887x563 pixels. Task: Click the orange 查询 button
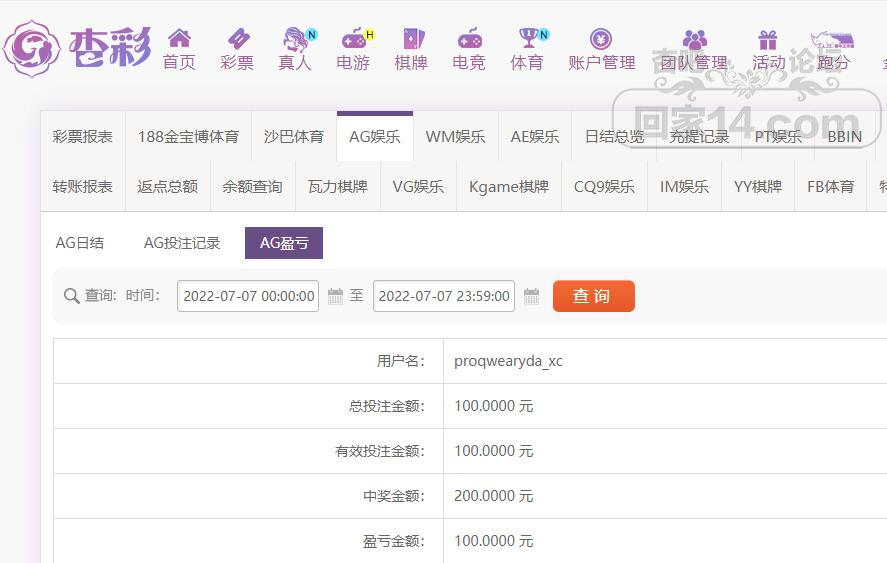(593, 296)
